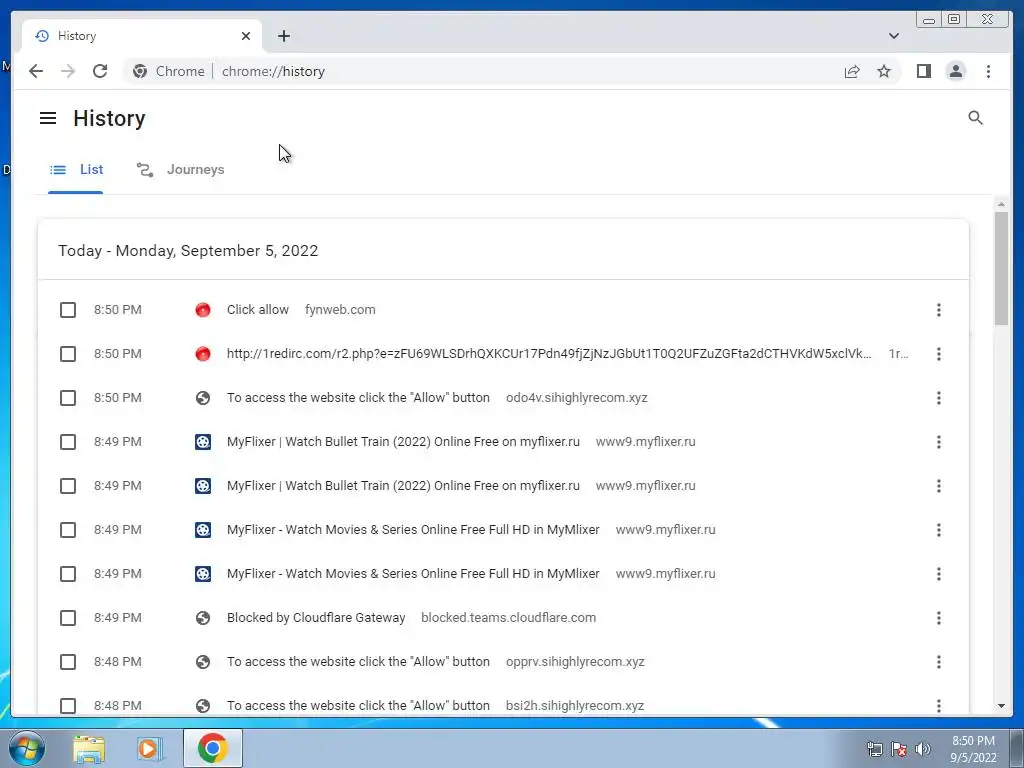This screenshot has height=768, width=1024.
Task: Click the scrollbar up arrow
Action: coord(1001,204)
